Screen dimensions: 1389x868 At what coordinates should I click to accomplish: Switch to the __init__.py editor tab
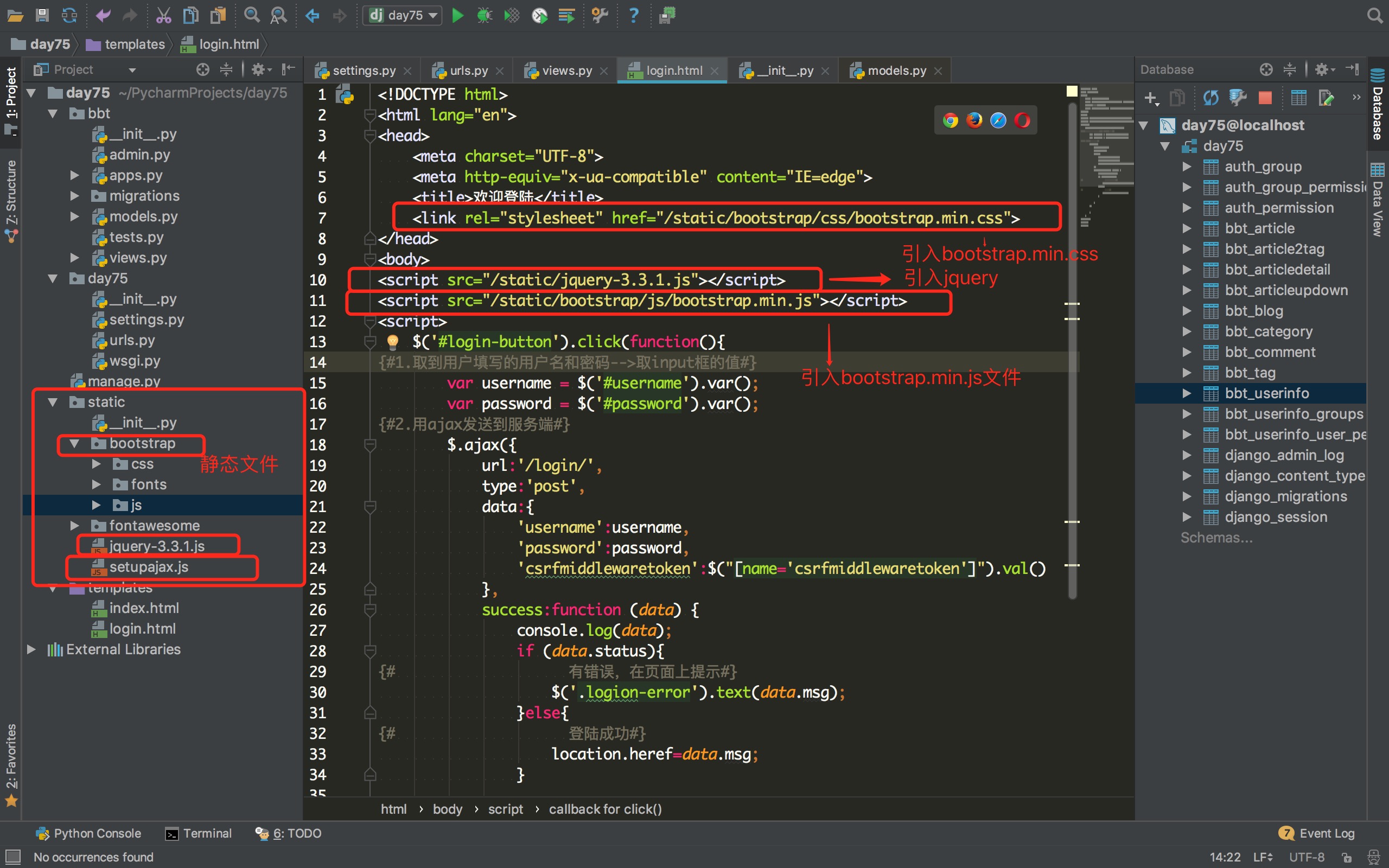click(x=784, y=71)
